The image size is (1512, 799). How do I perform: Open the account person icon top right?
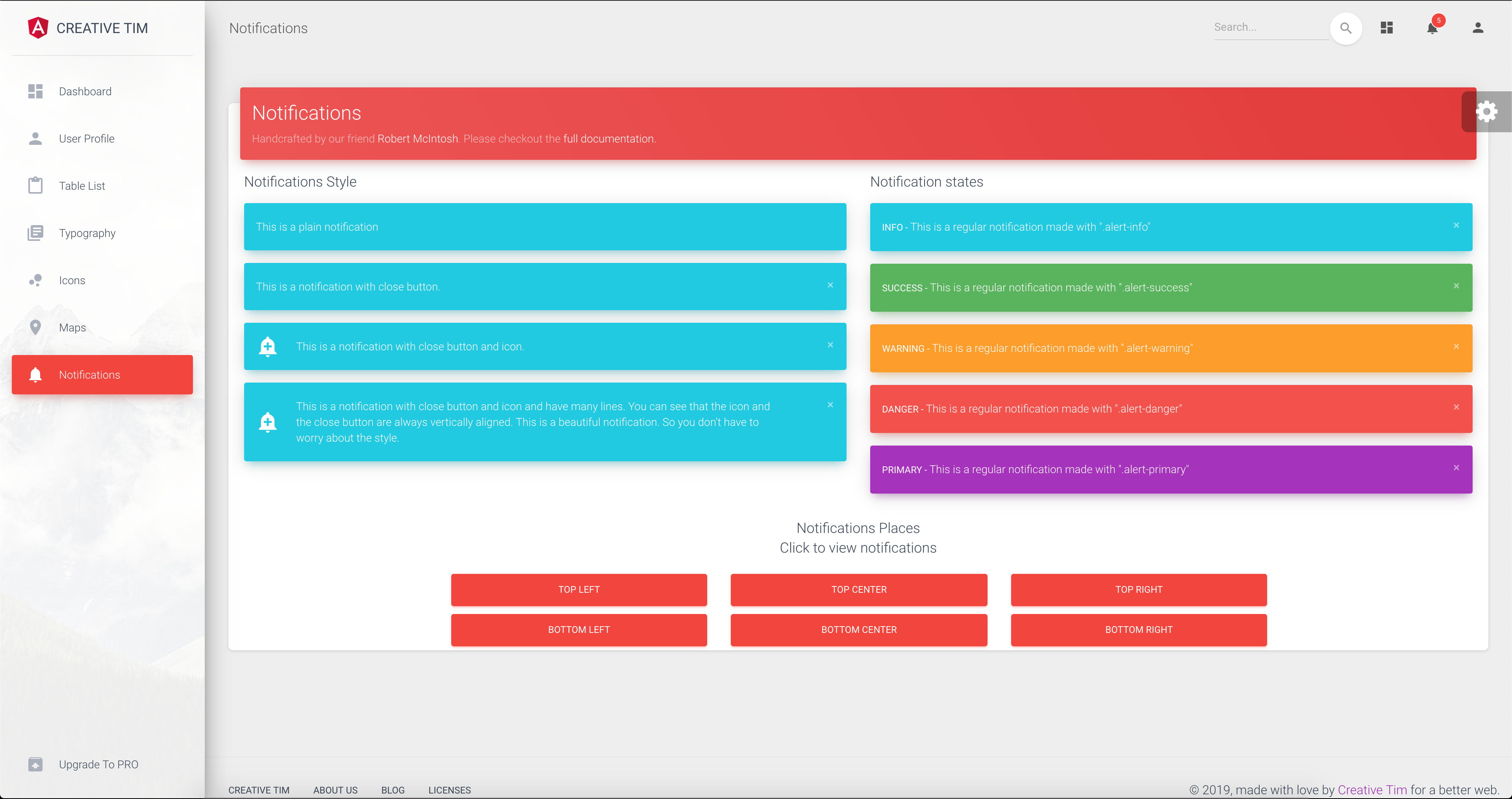coord(1478,28)
